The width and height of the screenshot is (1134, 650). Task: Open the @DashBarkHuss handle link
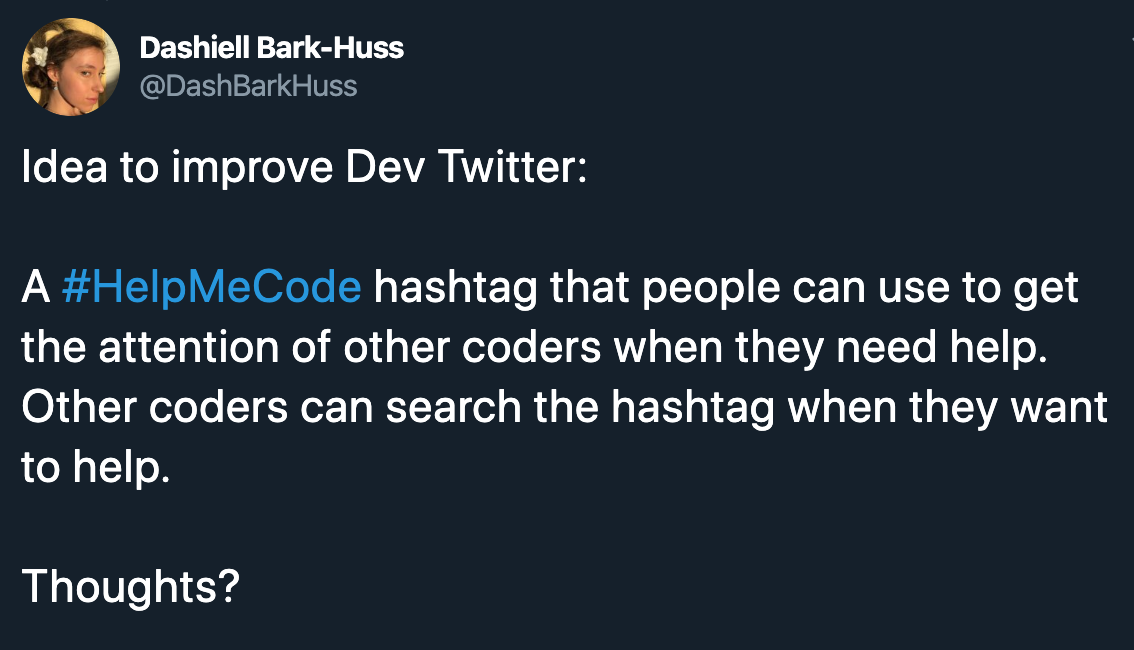tap(248, 86)
